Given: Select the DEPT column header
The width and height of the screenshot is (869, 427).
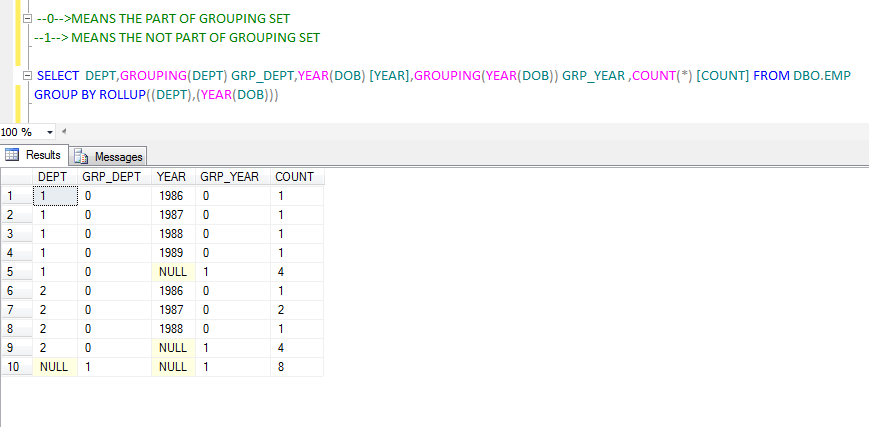Looking at the screenshot, I should coord(53,177).
